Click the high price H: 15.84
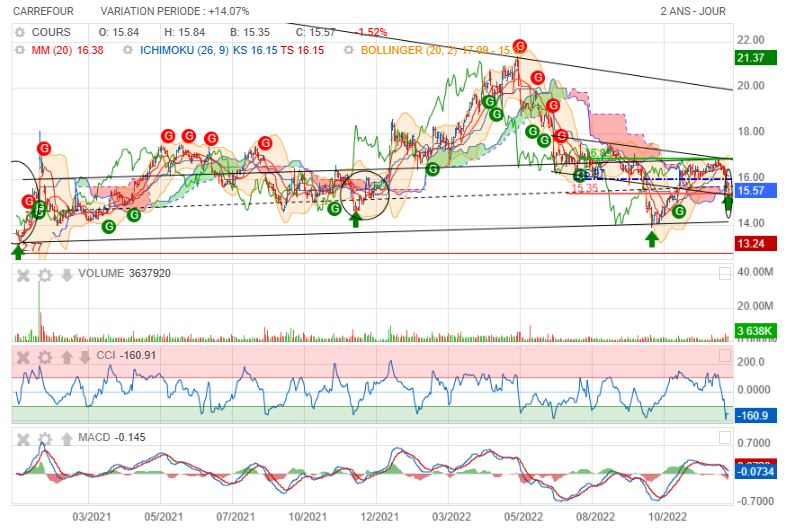Screen dimensions: 792x530 pyautogui.click(x=184, y=32)
